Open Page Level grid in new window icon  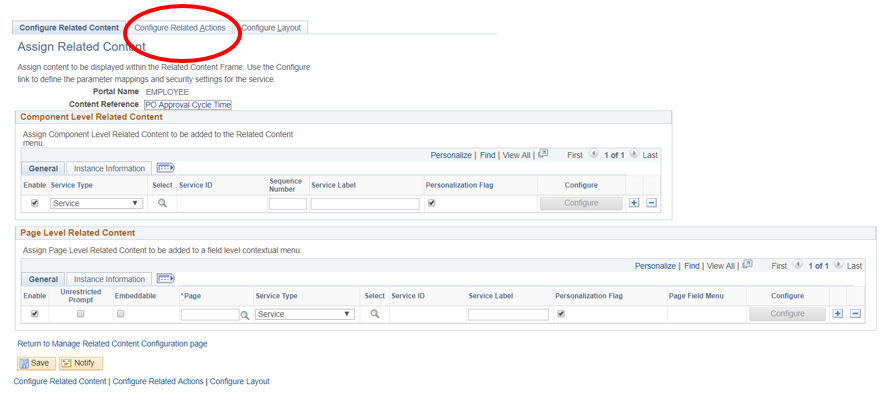[x=748, y=264]
